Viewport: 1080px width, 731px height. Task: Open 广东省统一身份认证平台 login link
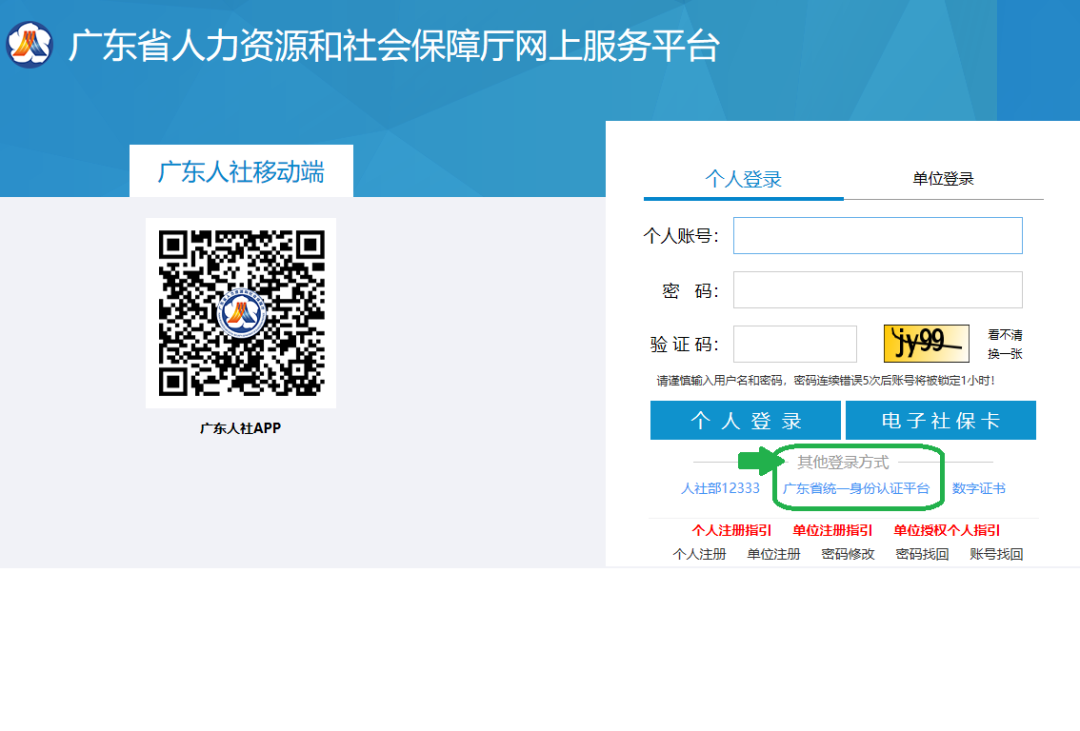(x=856, y=489)
